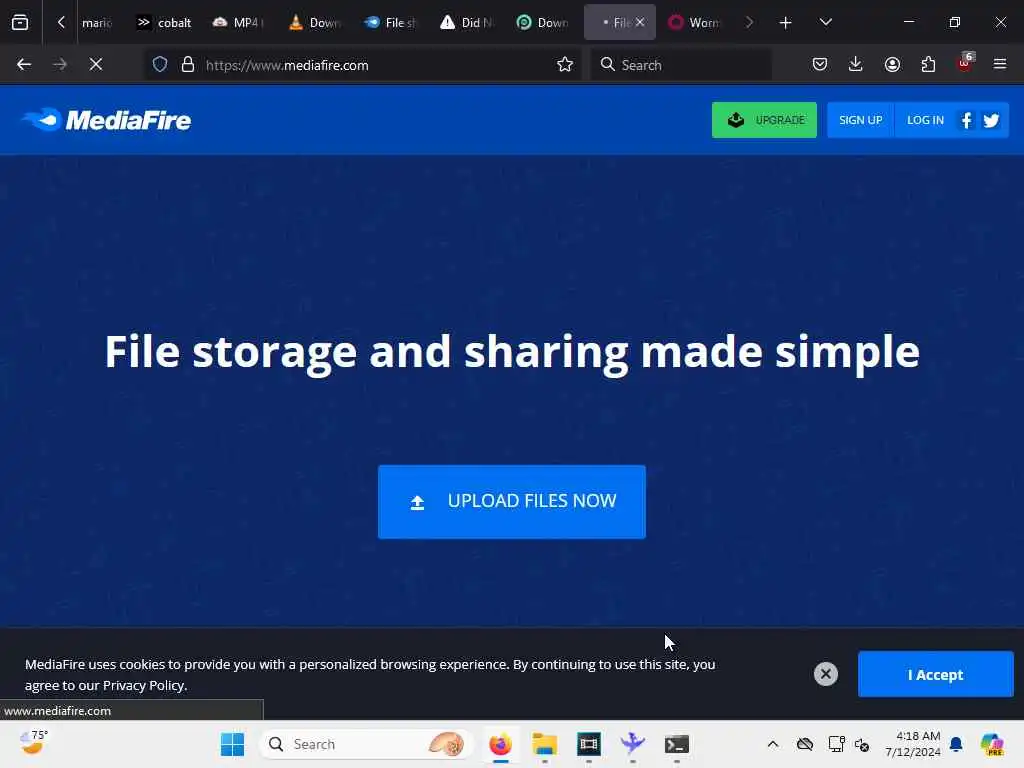Open the Extensions puzzle icon
Viewport: 1024px width, 768px height.
point(928,65)
